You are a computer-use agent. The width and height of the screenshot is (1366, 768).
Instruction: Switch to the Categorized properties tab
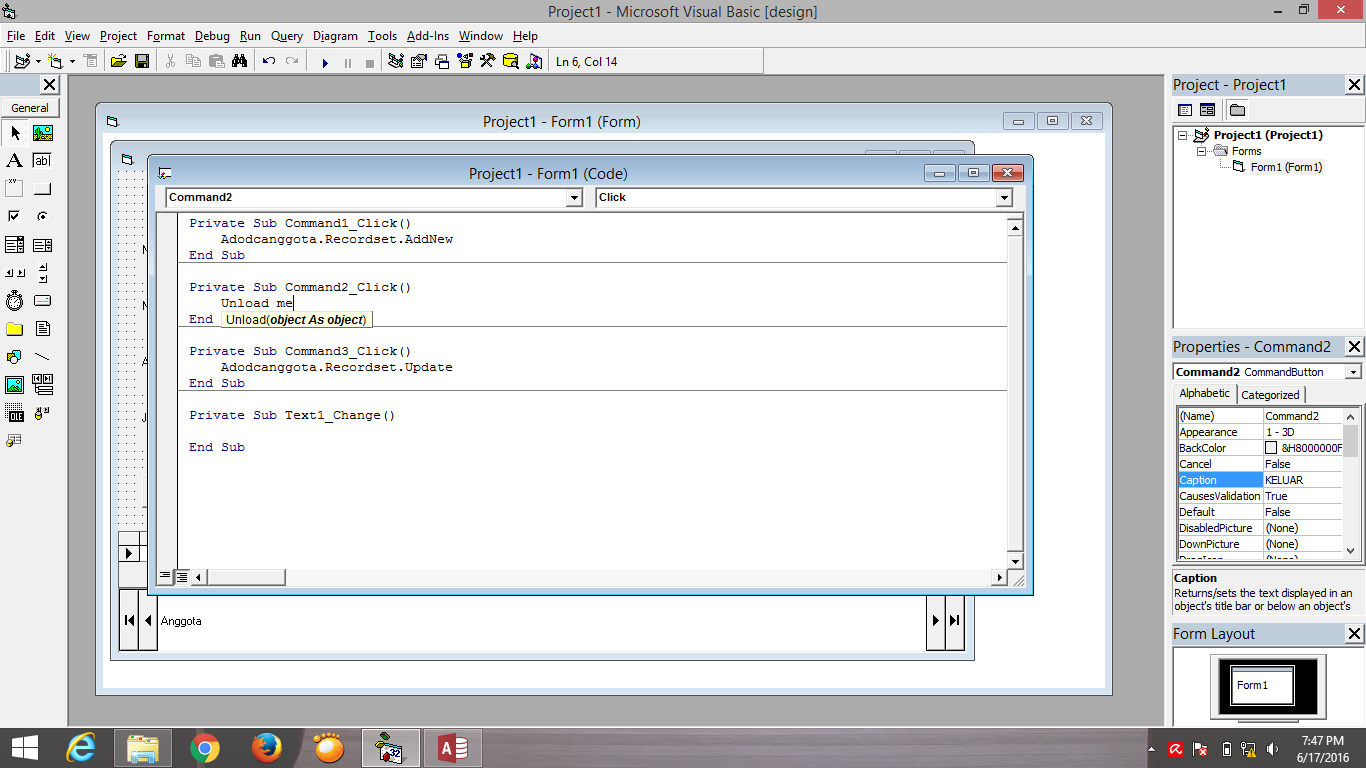[1270, 395]
